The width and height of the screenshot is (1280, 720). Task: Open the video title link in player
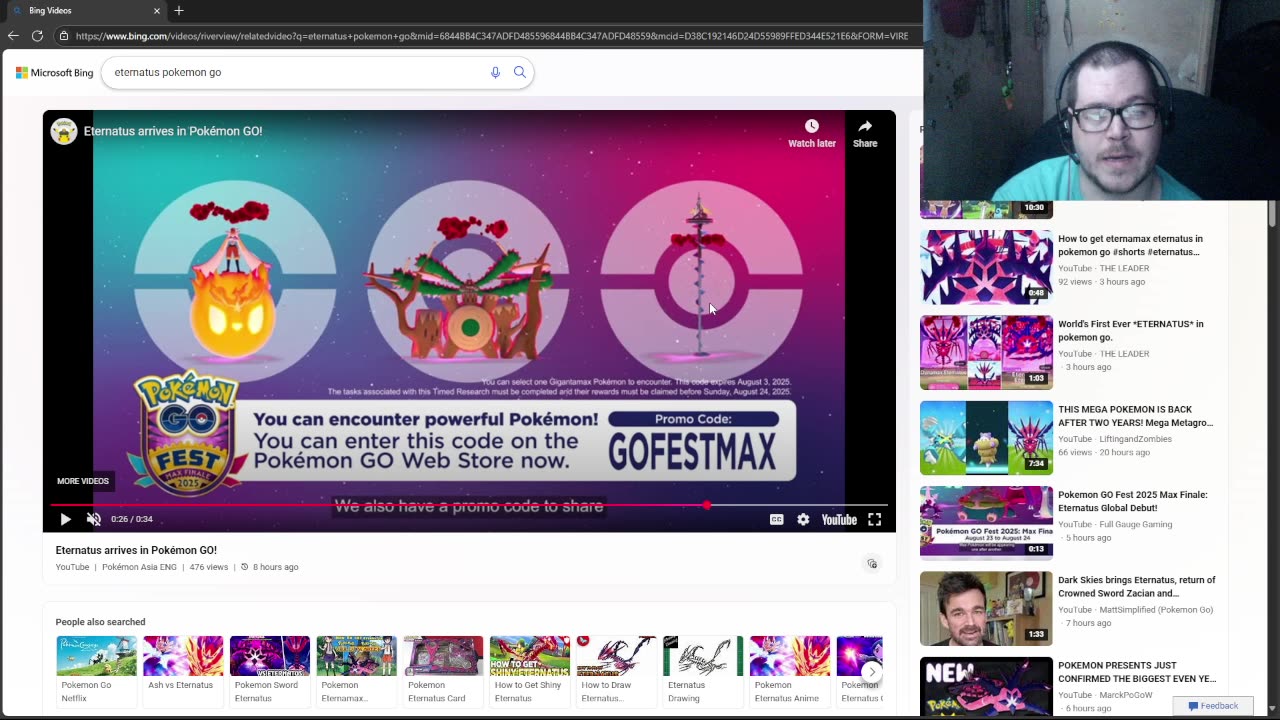point(173,131)
